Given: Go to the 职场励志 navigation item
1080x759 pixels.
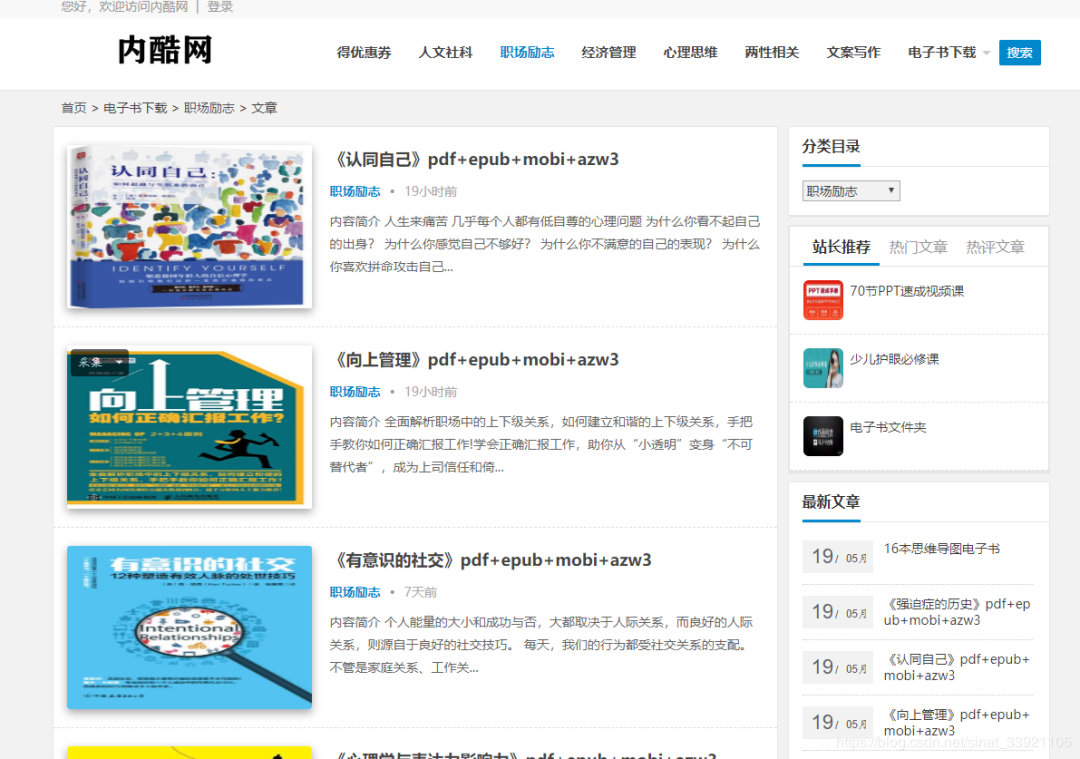Looking at the screenshot, I should tap(527, 52).
